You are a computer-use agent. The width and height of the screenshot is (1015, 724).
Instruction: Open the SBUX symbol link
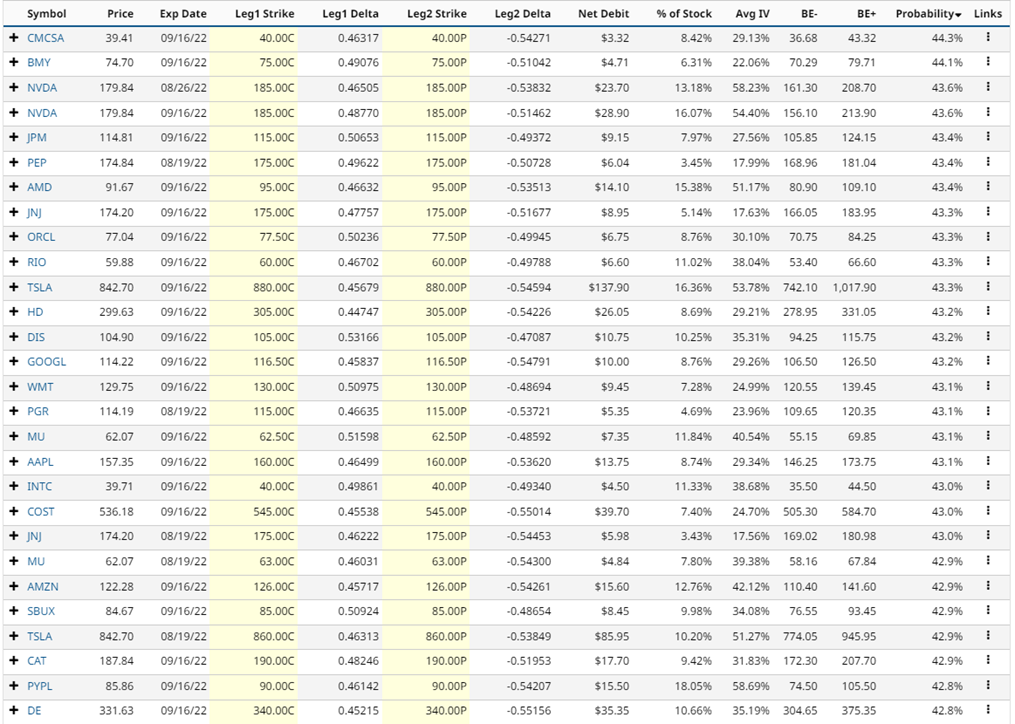point(41,611)
